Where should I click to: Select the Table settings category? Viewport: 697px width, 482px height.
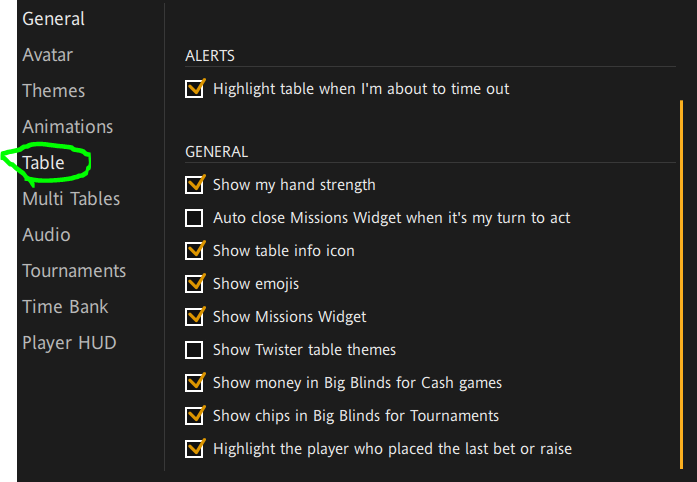point(44,163)
